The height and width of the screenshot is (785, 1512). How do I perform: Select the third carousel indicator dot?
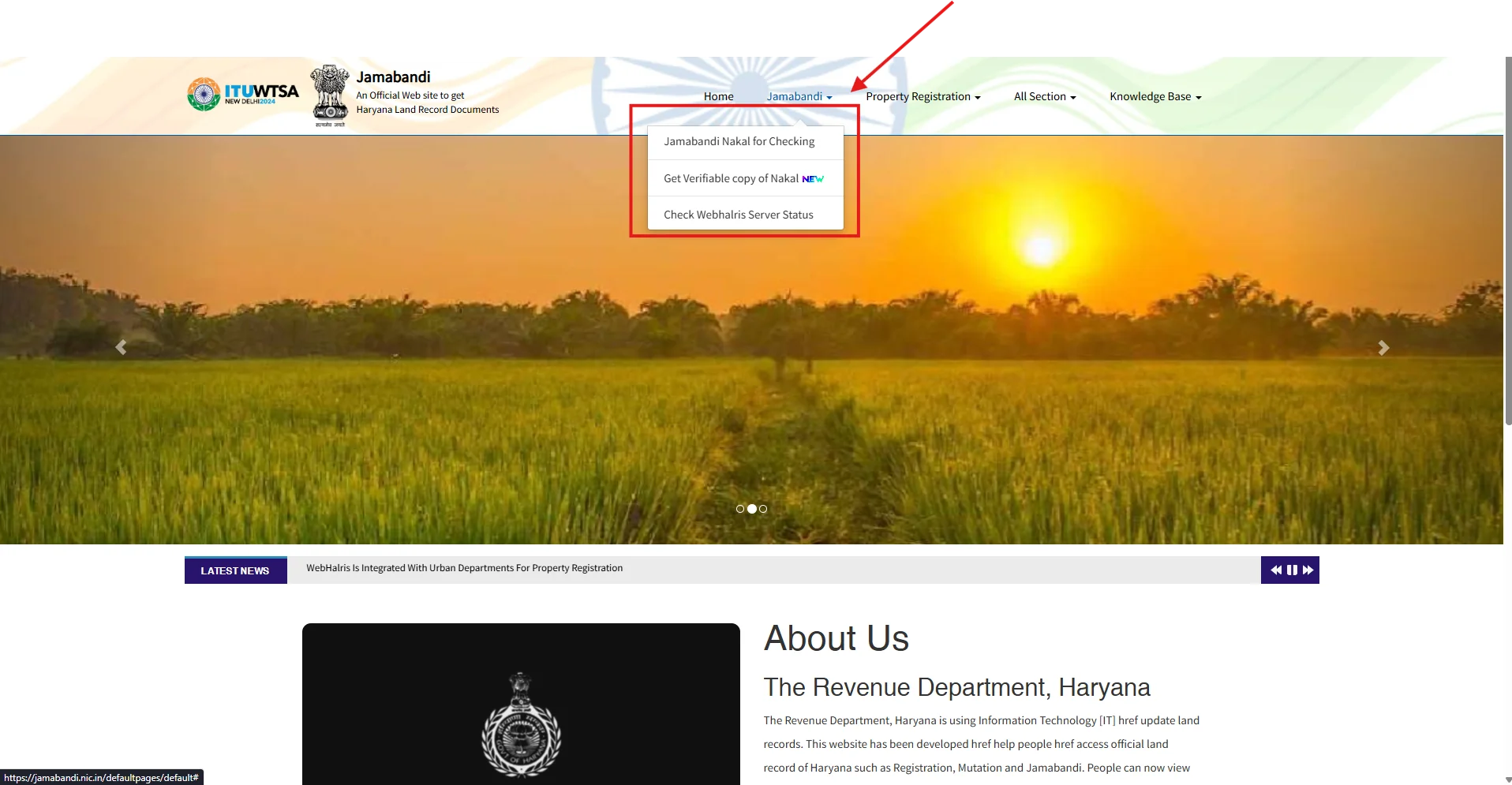pos(763,509)
